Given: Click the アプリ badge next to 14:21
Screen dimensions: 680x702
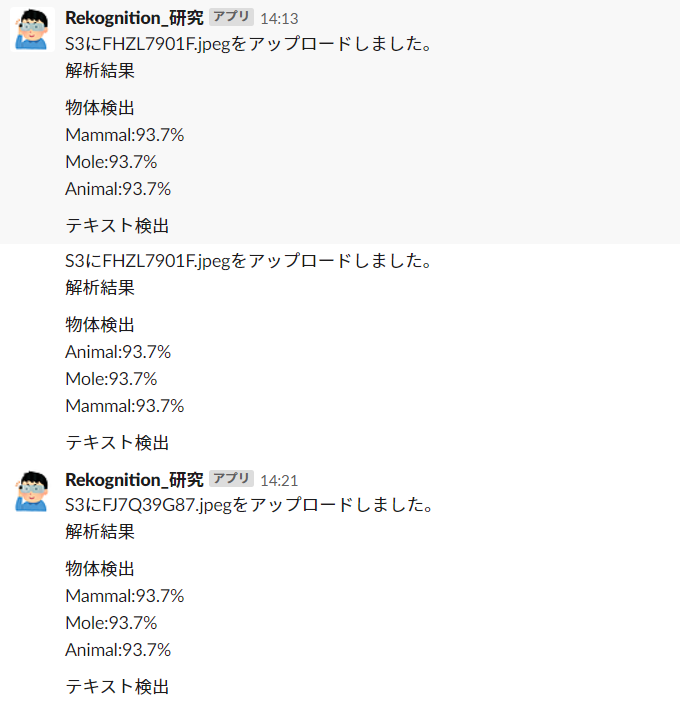Looking at the screenshot, I should click(x=231, y=479).
